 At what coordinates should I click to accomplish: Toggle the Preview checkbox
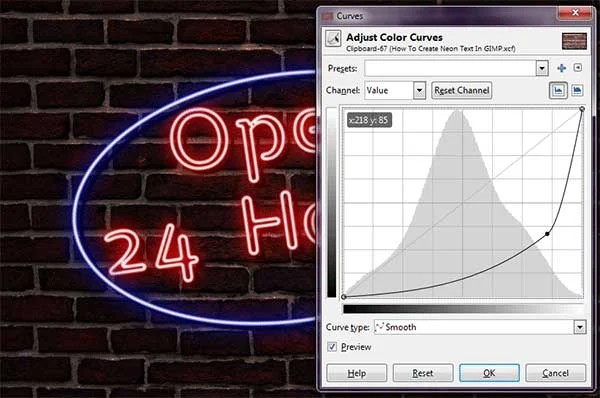pos(332,347)
